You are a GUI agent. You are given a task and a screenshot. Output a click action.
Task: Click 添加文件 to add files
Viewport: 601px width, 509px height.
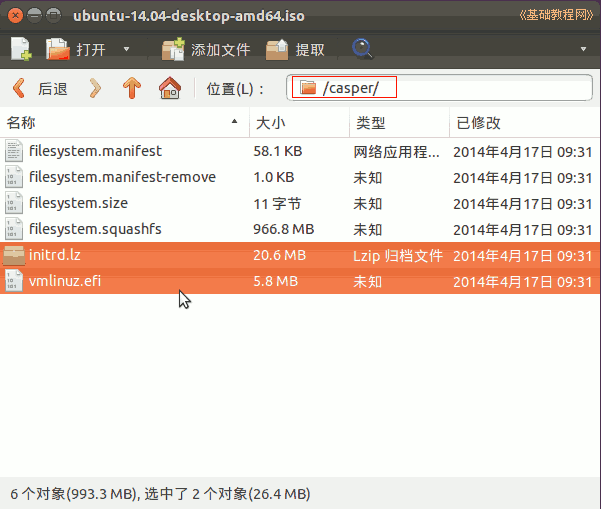pyautogui.click(x=206, y=49)
